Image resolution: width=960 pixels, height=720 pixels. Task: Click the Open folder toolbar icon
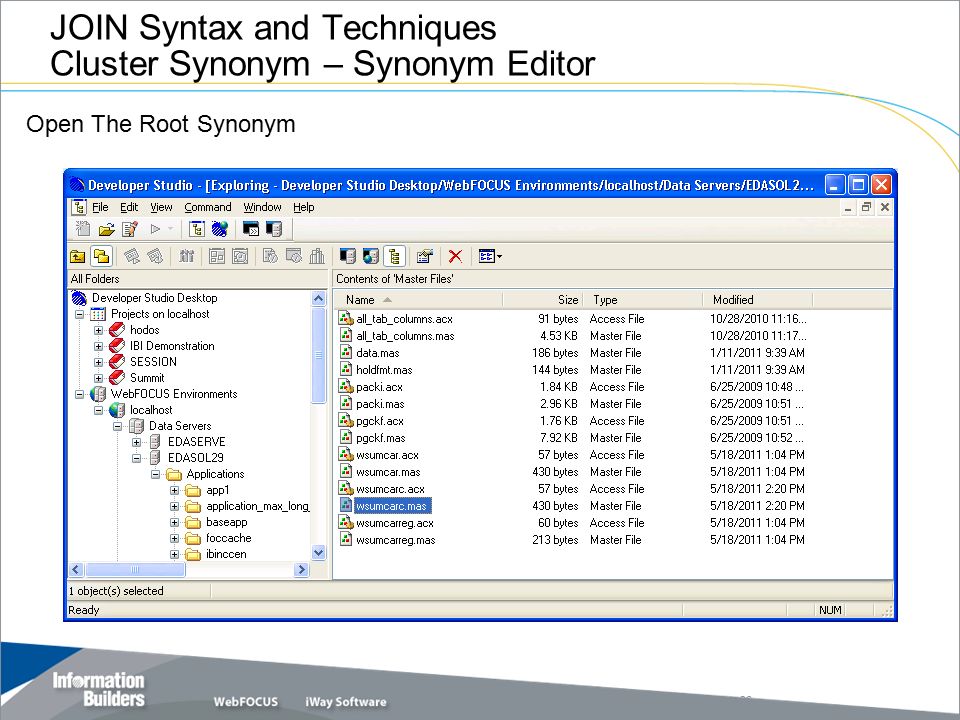click(x=107, y=230)
